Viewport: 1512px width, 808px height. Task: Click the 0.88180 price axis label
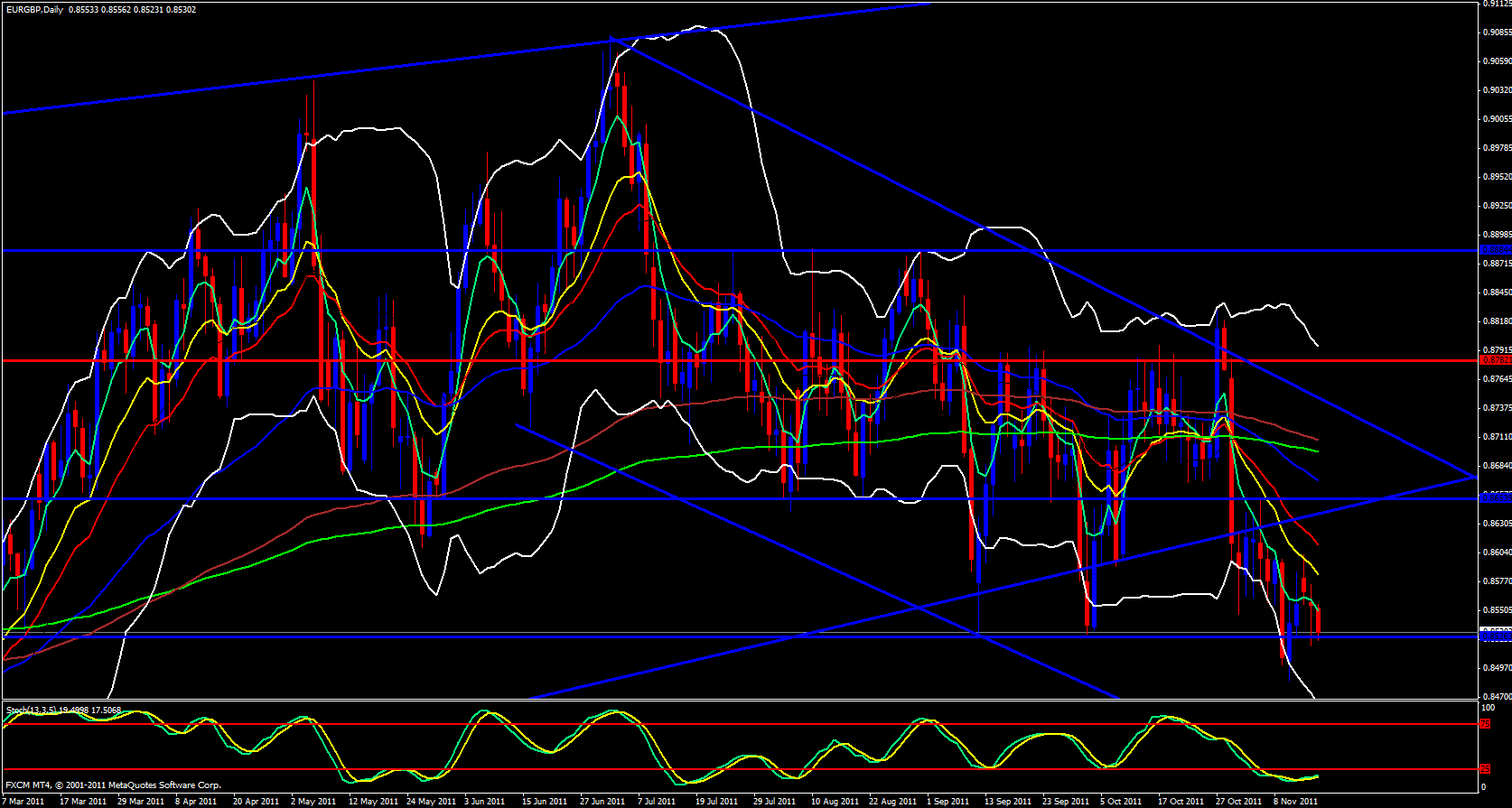click(x=1497, y=321)
